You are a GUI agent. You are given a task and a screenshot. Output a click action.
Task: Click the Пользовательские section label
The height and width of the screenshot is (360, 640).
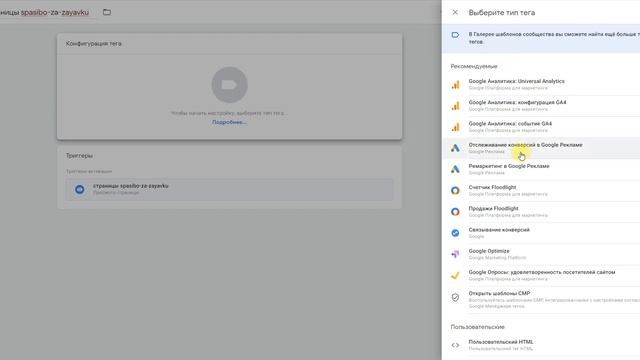click(478, 327)
